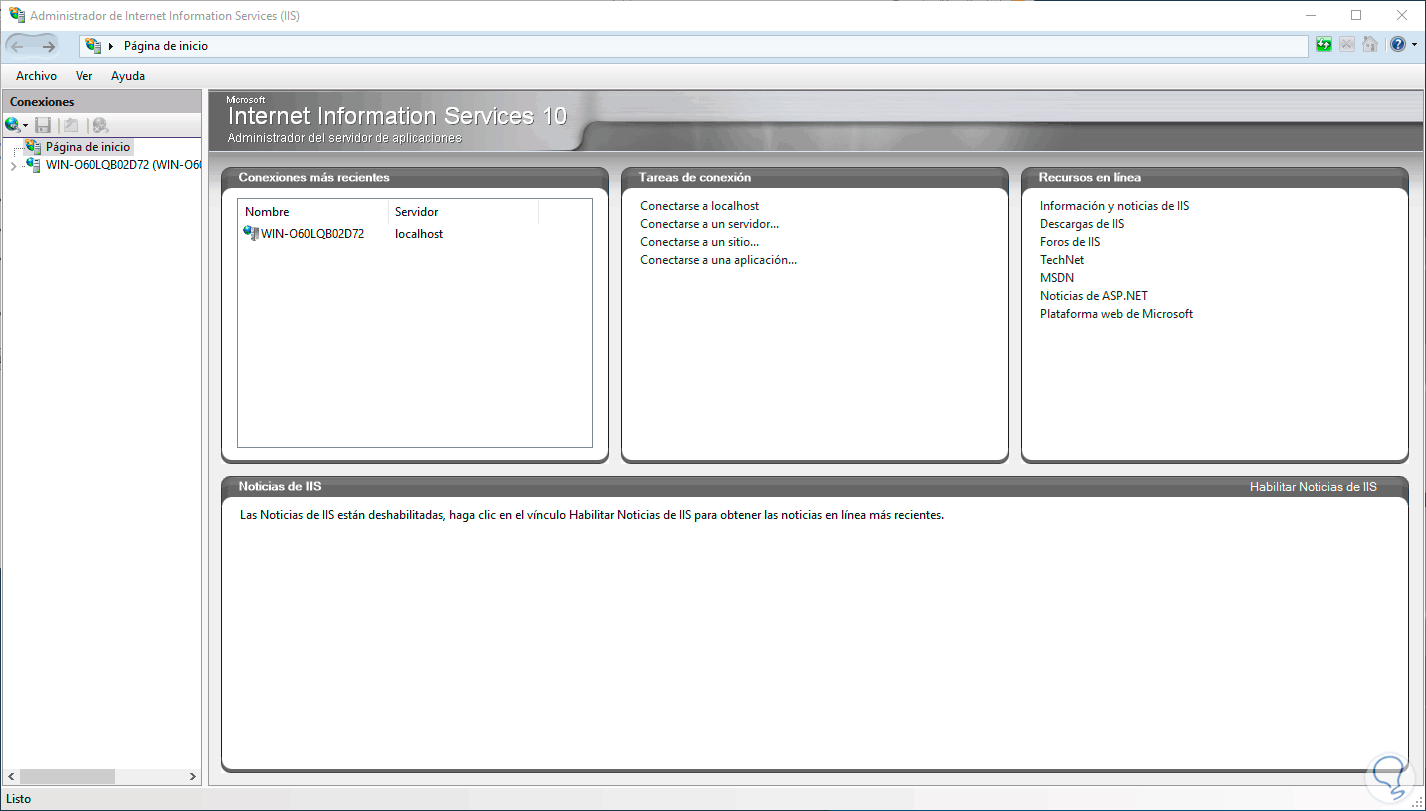Image resolution: width=1426 pixels, height=811 pixels.
Task: Click the Recursos en línea heading
Action: click(1090, 177)
